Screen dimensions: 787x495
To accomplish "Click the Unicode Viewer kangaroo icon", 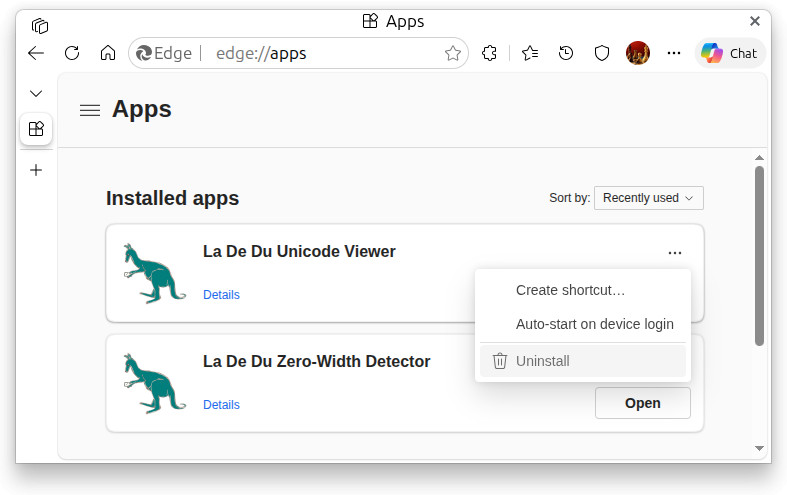I will [x=155, y=274].
